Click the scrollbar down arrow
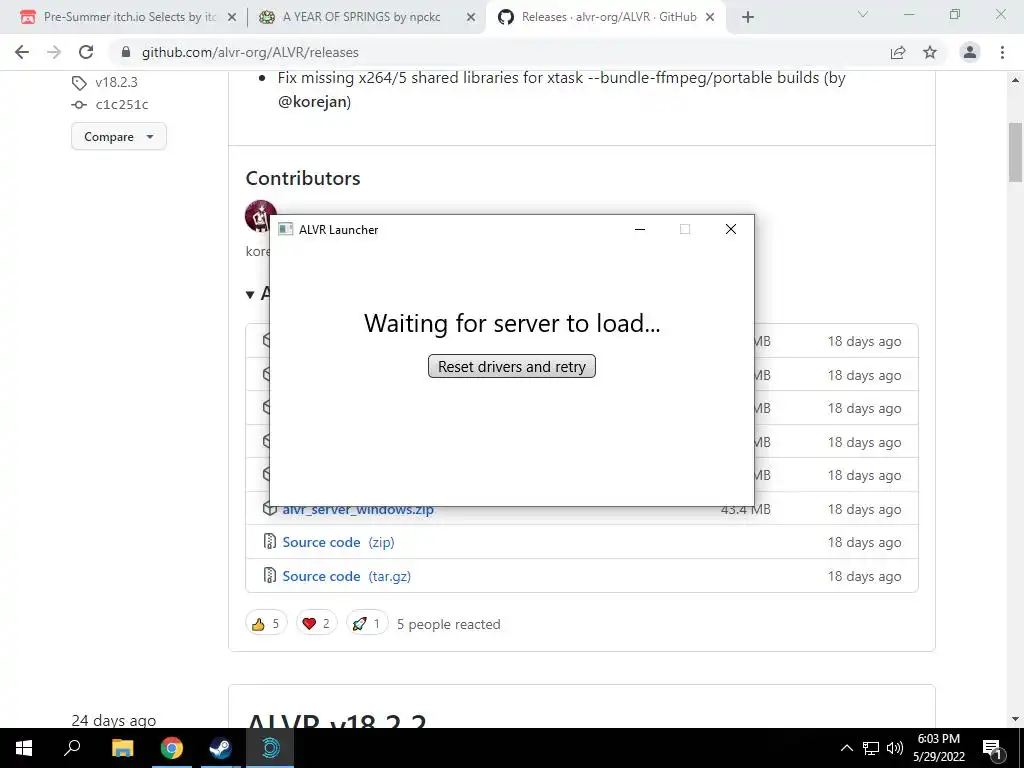Screen dimensions: 1024x768 pos(1015,719)
